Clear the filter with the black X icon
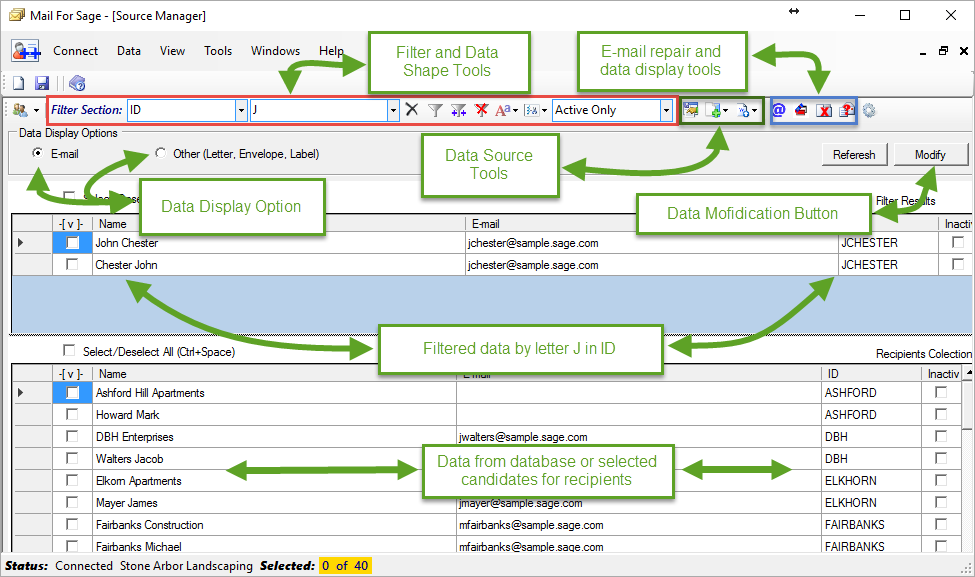The image size is (975, 577). click(x=412, y=109)
